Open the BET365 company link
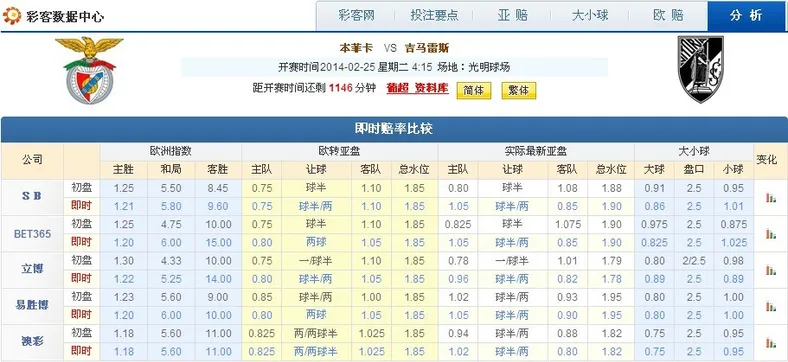This screenshot has height=362, width=788. [x=32, y=234]
